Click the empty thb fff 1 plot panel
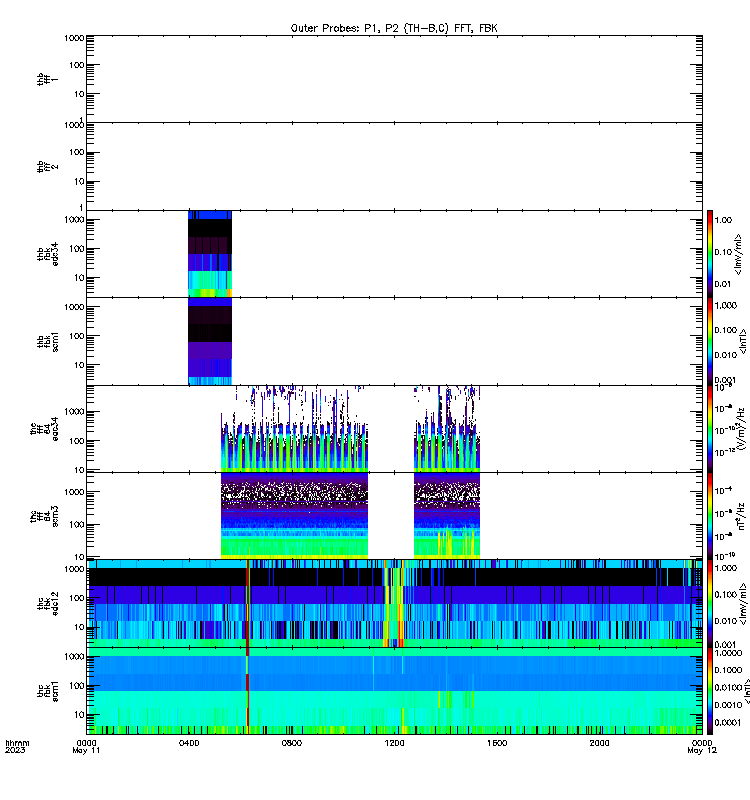Image resolution: width=750 pixels, height=800 pixels. 394,79
